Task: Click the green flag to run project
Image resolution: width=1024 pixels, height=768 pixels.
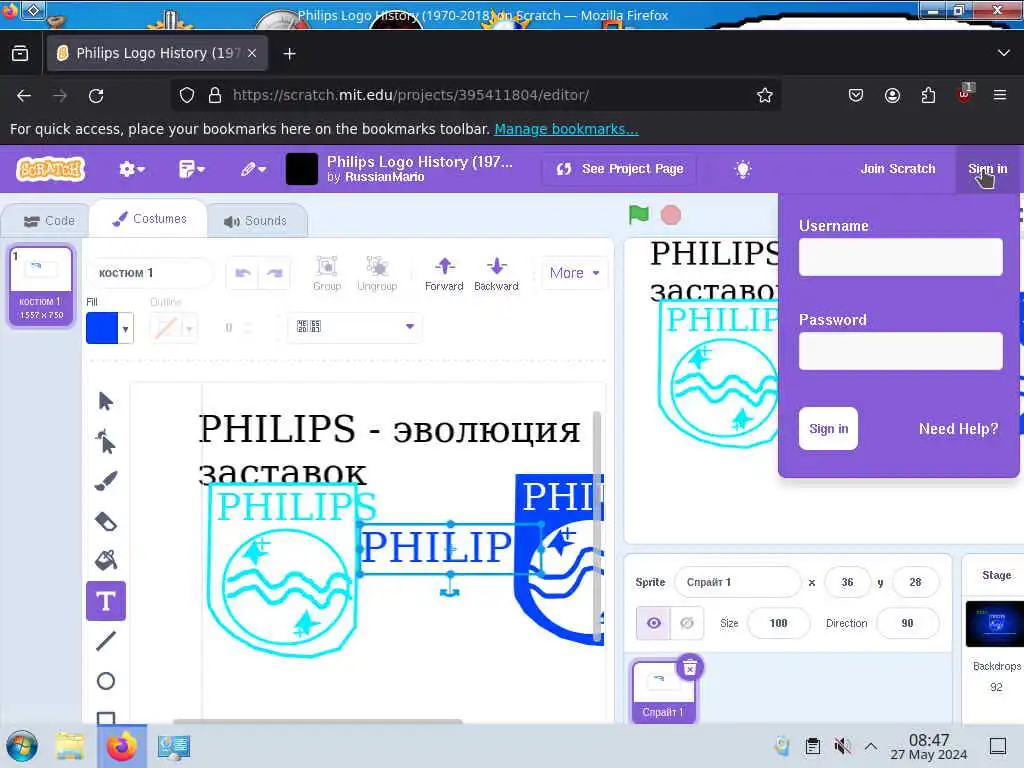Action: [x=639, y=214]
